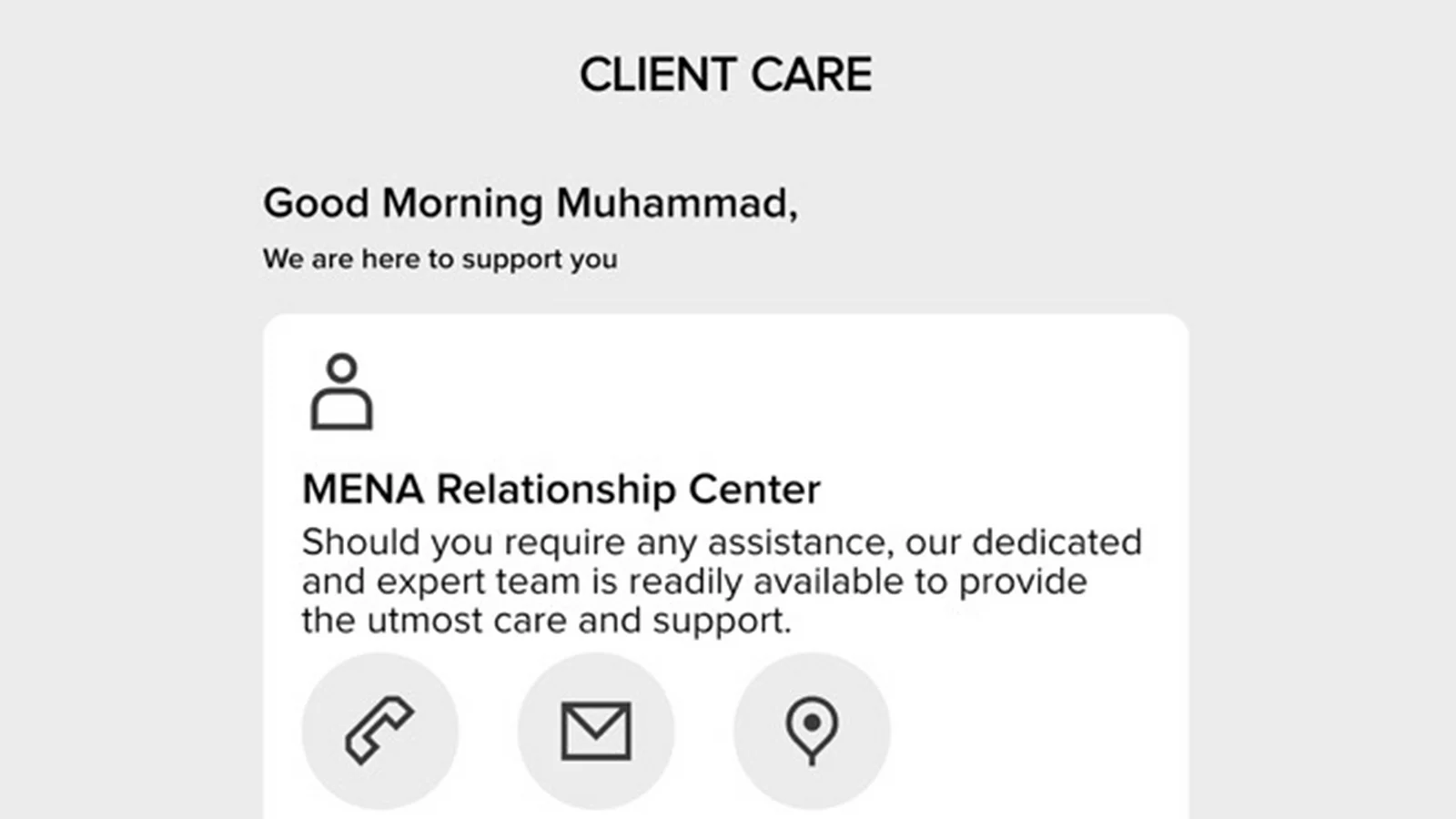The image size is (1456, 819).
Task: Click the person silhouette icon
Action: tap(341, 392)
